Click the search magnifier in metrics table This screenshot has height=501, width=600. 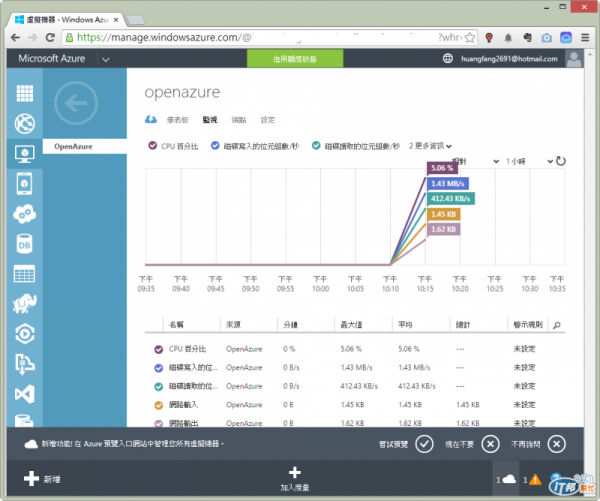click(557, 325)
